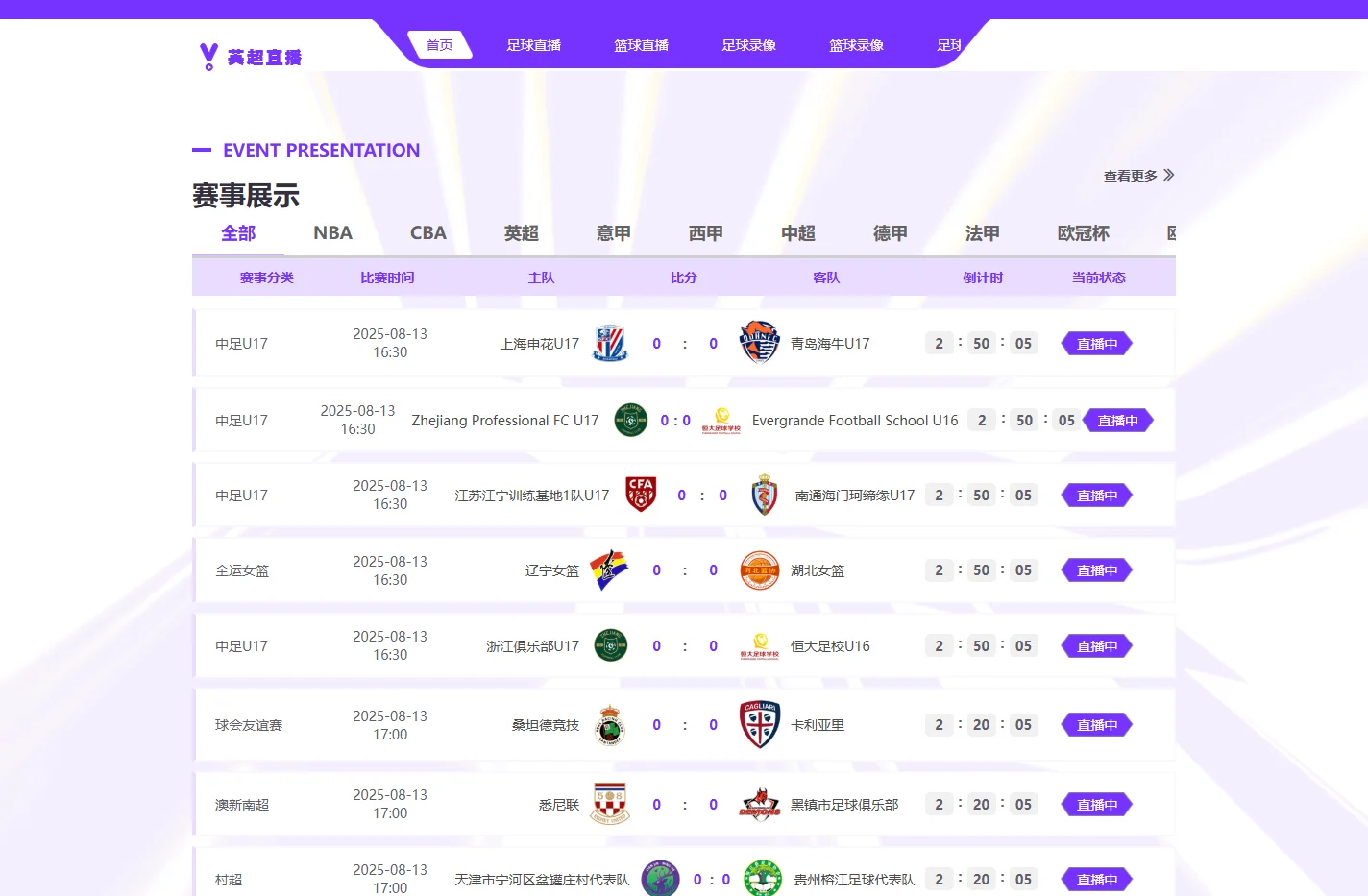Open the 篮球直播 navigation item
The height and width of the screenshot is (896, 1368).
click(x=642, y=45)
